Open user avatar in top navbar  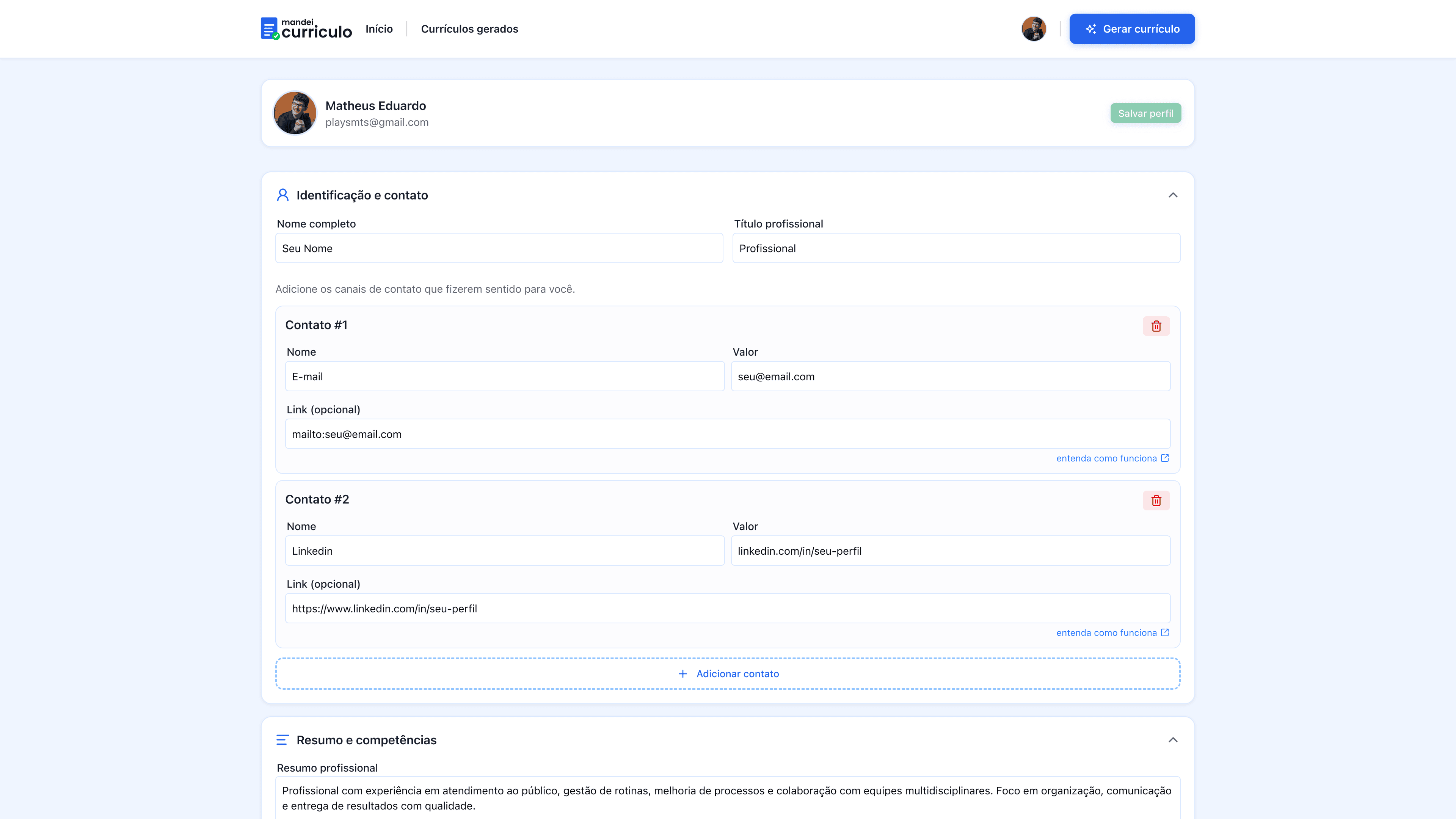[1033, 29]
